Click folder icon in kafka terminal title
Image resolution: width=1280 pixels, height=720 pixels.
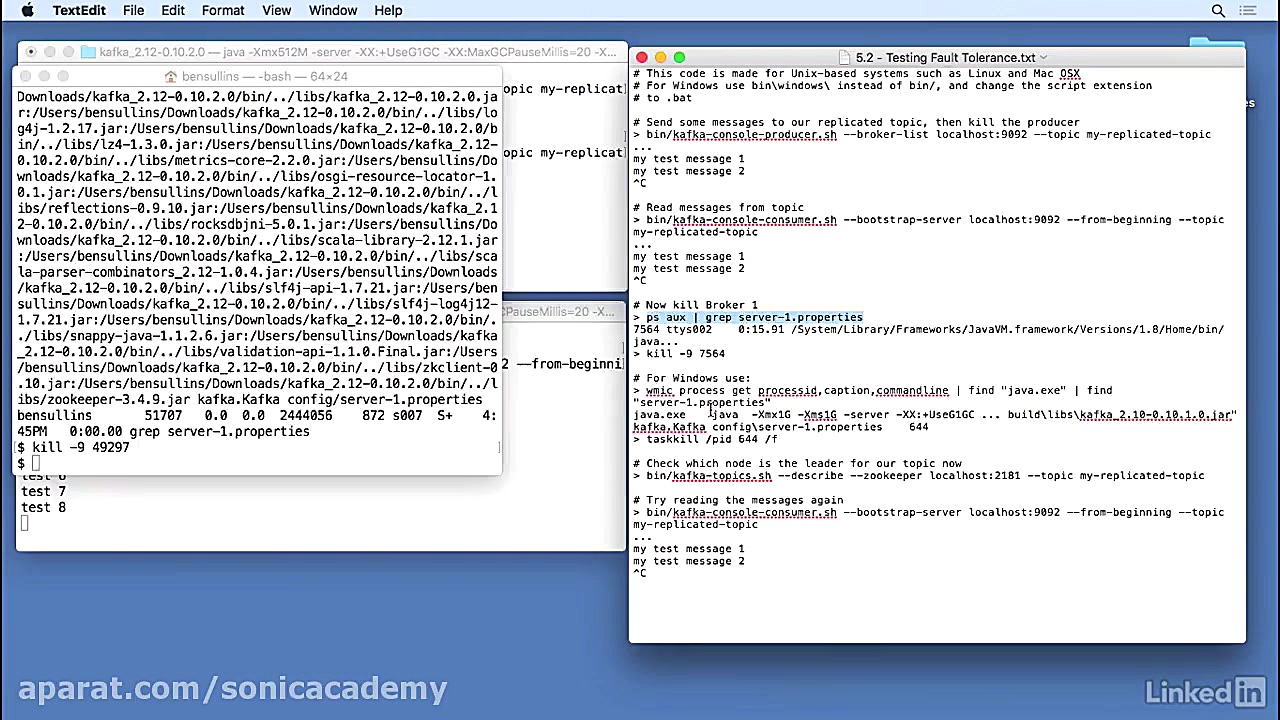[x=88, y=52]
